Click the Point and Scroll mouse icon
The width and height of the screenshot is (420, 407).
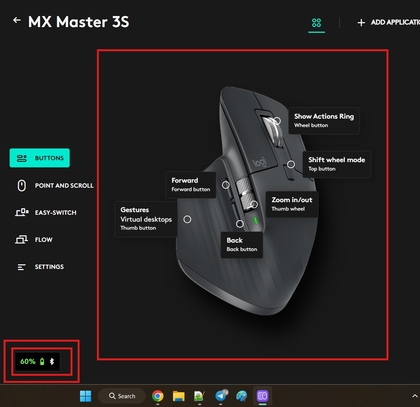tap(22, 186)
